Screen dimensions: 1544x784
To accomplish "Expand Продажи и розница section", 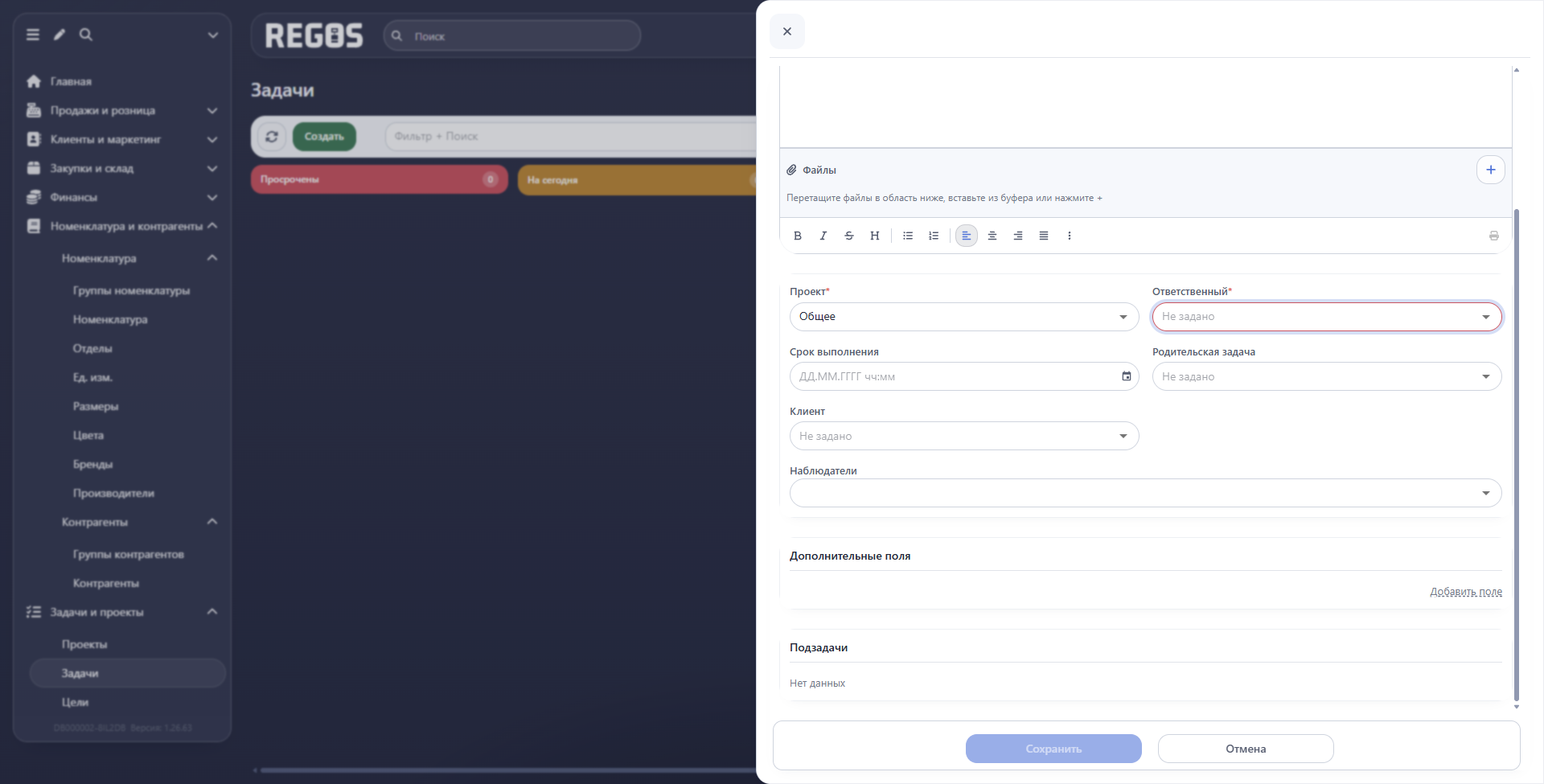I will [122, 110].
